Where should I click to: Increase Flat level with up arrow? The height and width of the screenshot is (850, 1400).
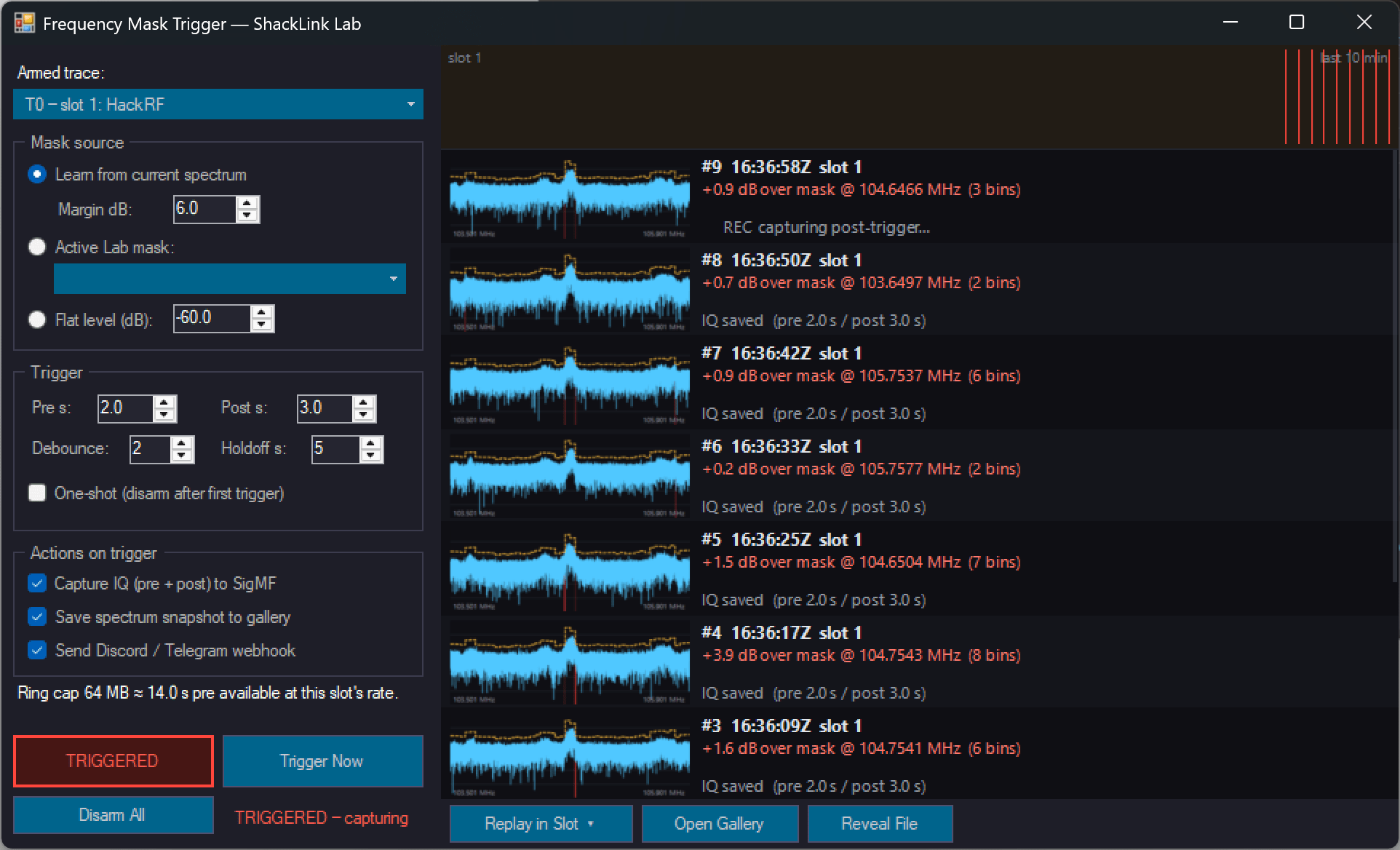[262, 312]
